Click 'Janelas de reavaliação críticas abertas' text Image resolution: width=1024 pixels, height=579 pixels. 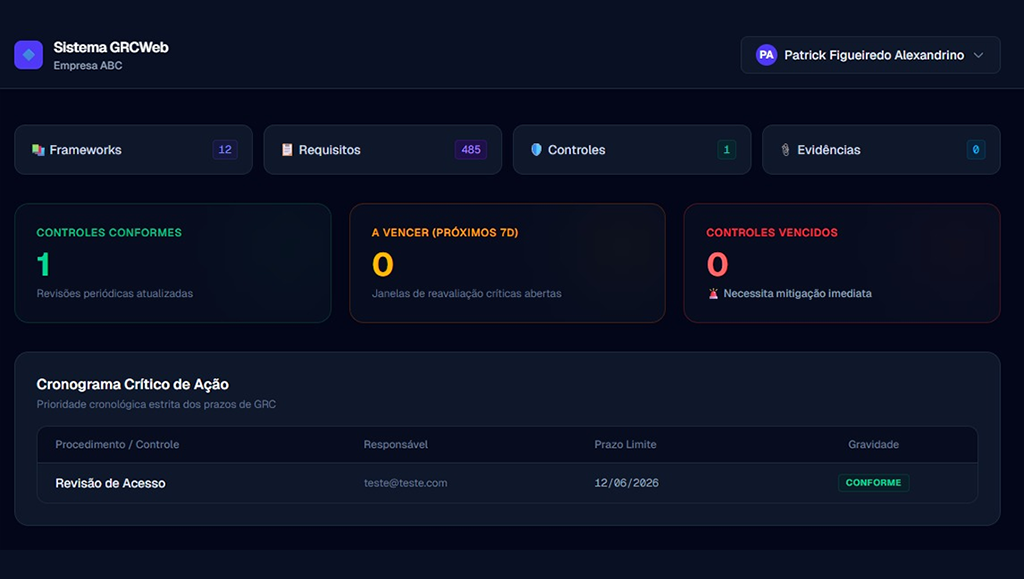pos(466,294)
